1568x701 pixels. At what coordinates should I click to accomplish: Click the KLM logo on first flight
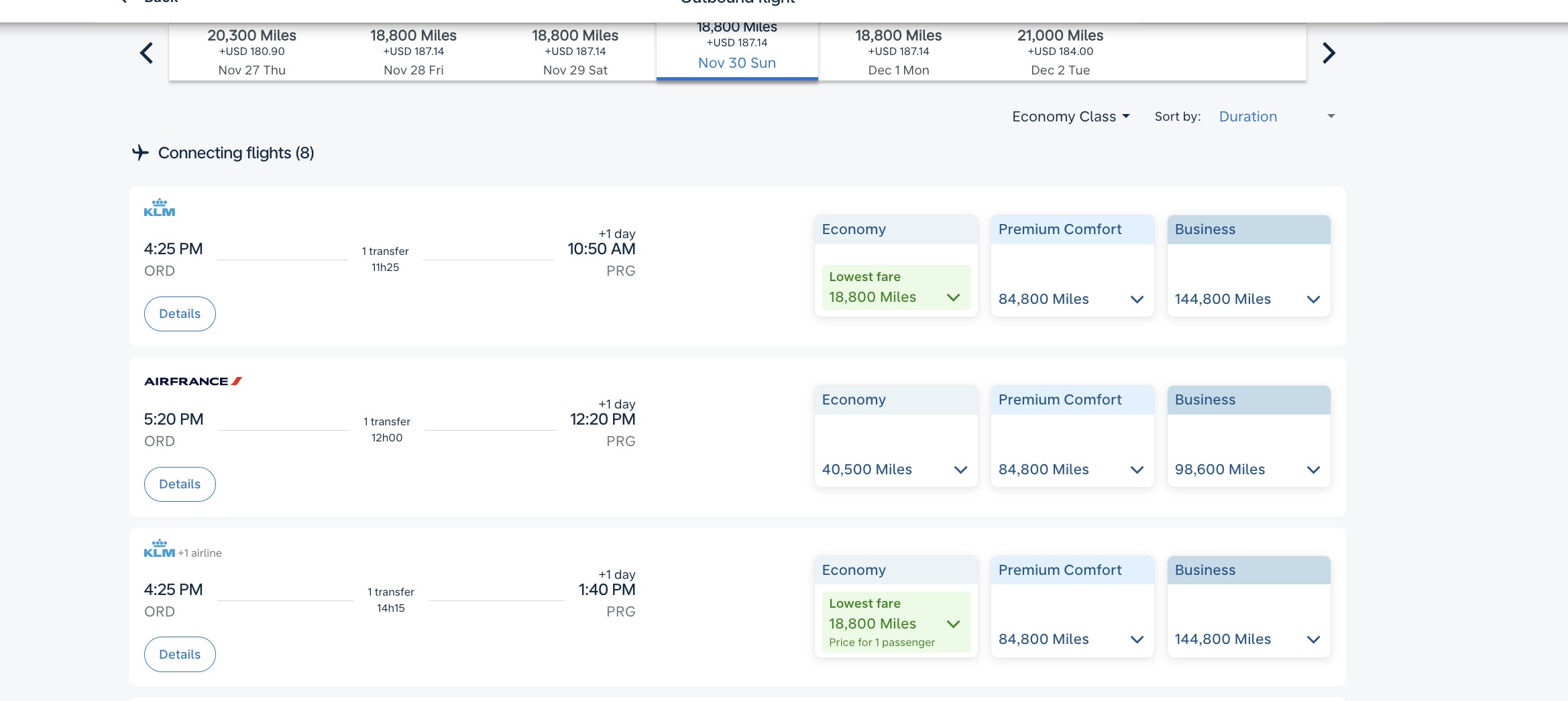tap(159, 208)
